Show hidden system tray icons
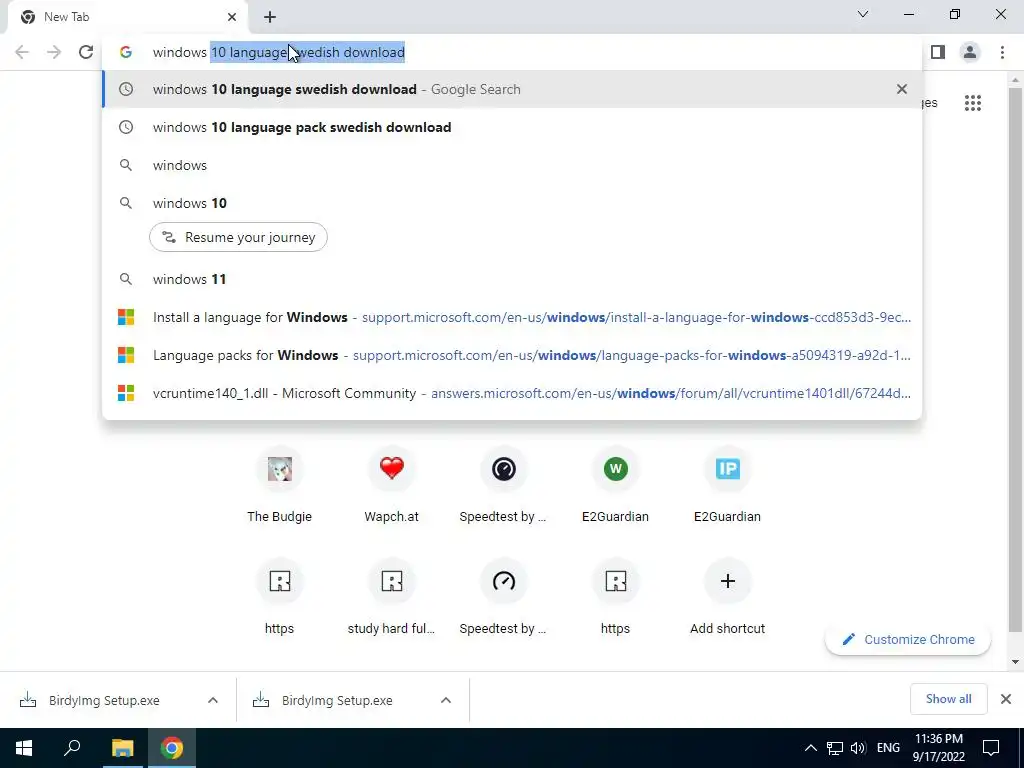 pyautogui.click(x=810, y=748)
